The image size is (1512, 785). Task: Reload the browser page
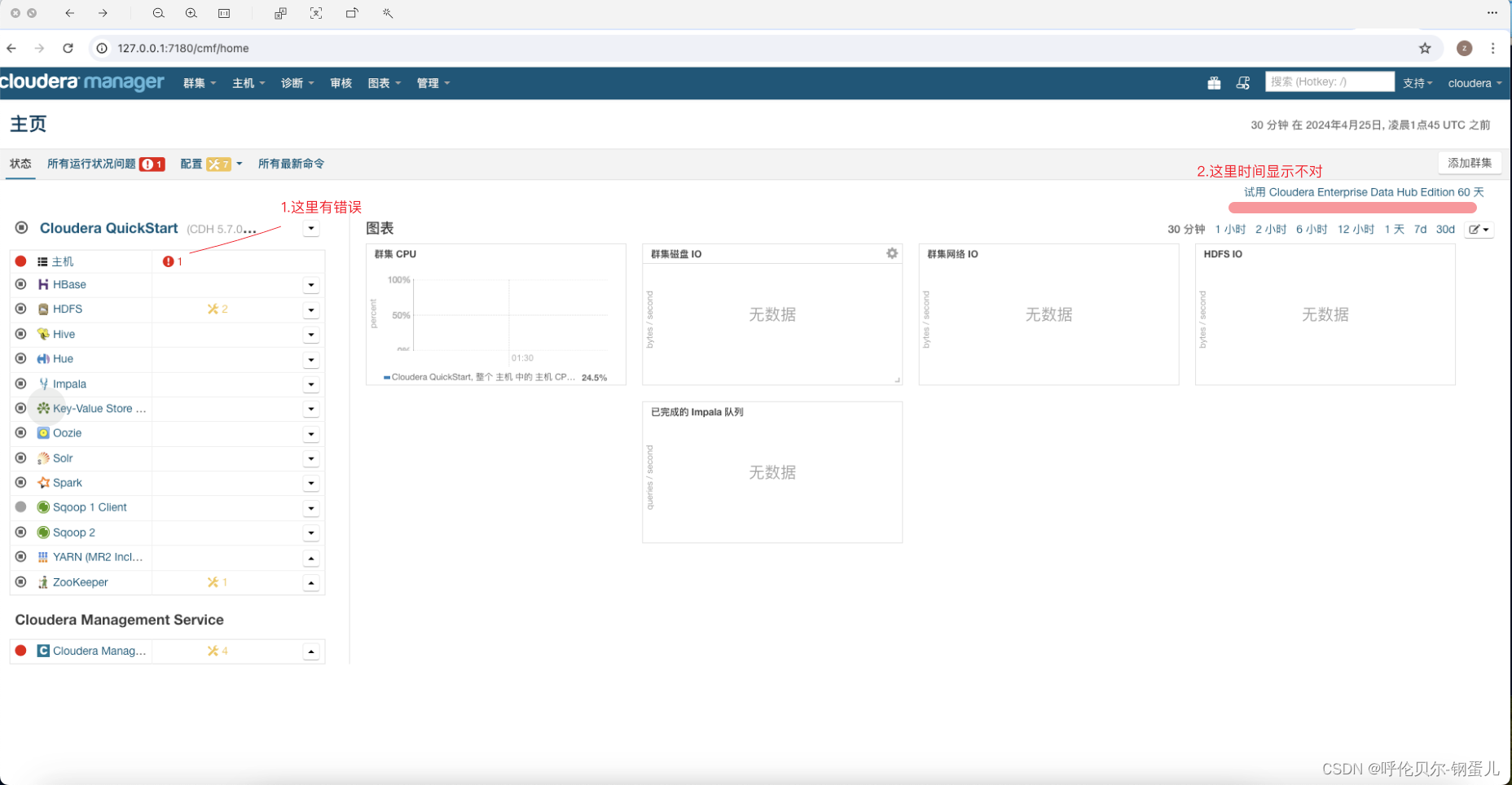click(x=68, y=48)
